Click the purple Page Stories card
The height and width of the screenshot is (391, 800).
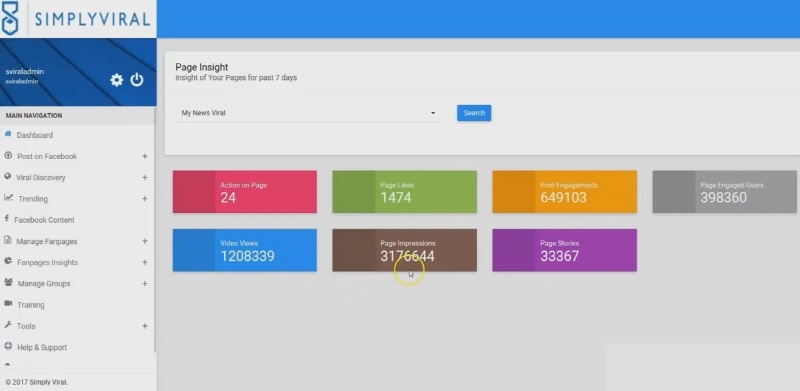pos(565,250)
